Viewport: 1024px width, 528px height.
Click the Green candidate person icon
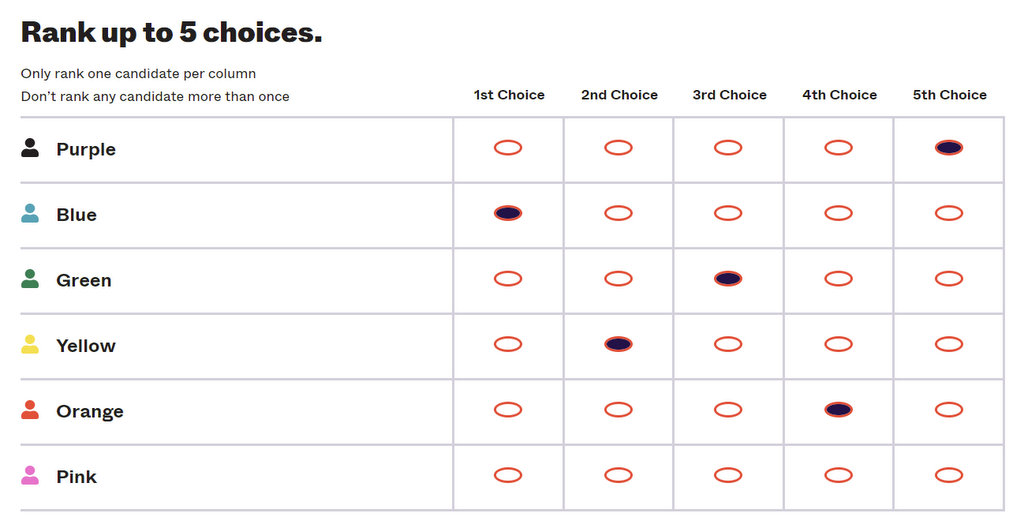click(x=30, y=279)
